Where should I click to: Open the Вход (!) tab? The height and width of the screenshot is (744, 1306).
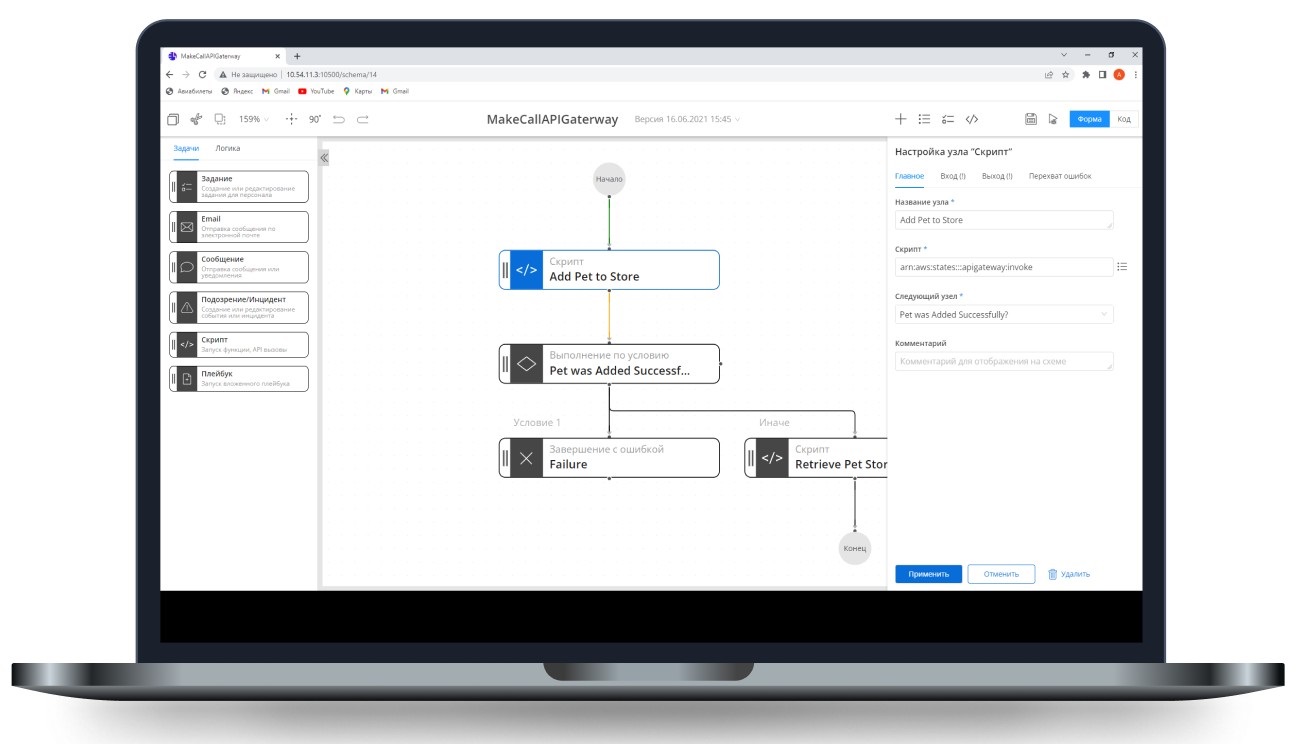click(953, 176)
